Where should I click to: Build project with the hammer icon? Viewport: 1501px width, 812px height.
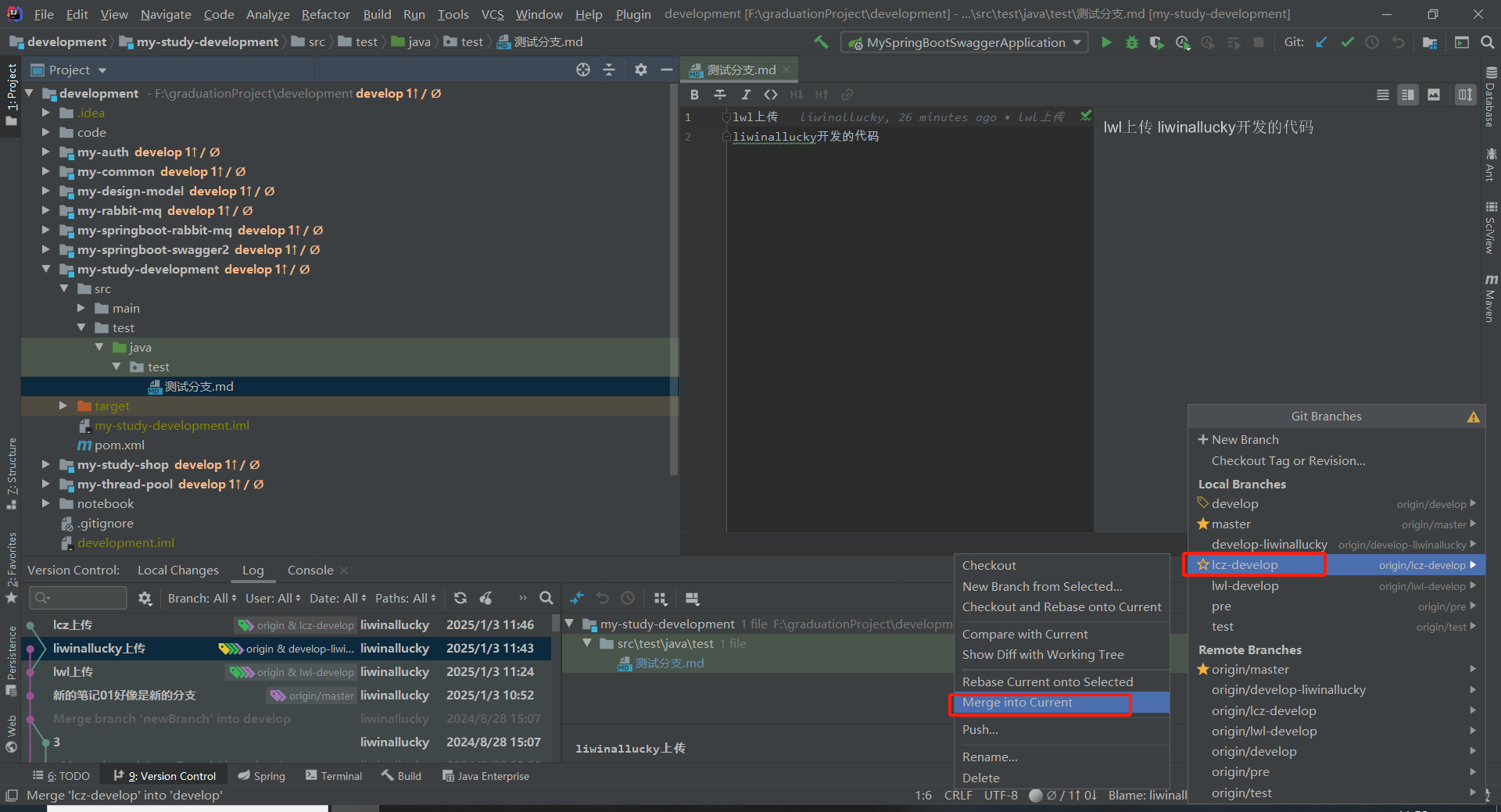(821, 43)
